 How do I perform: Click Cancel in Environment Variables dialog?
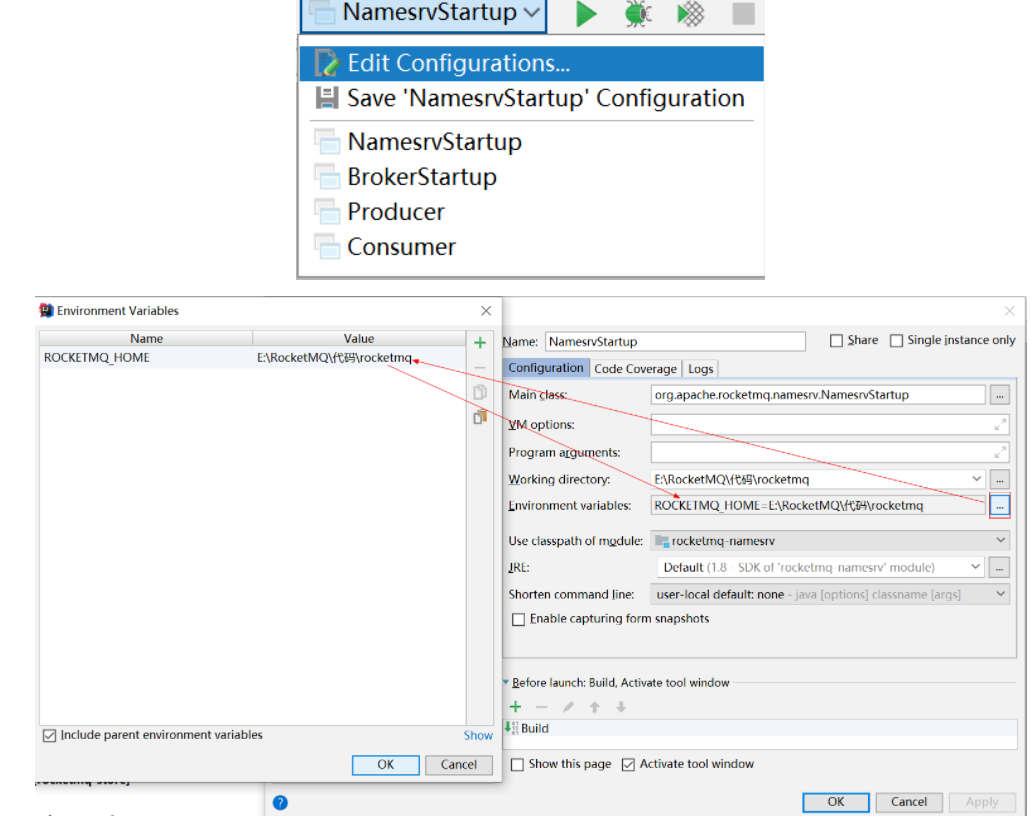click(x=459, y=764)
